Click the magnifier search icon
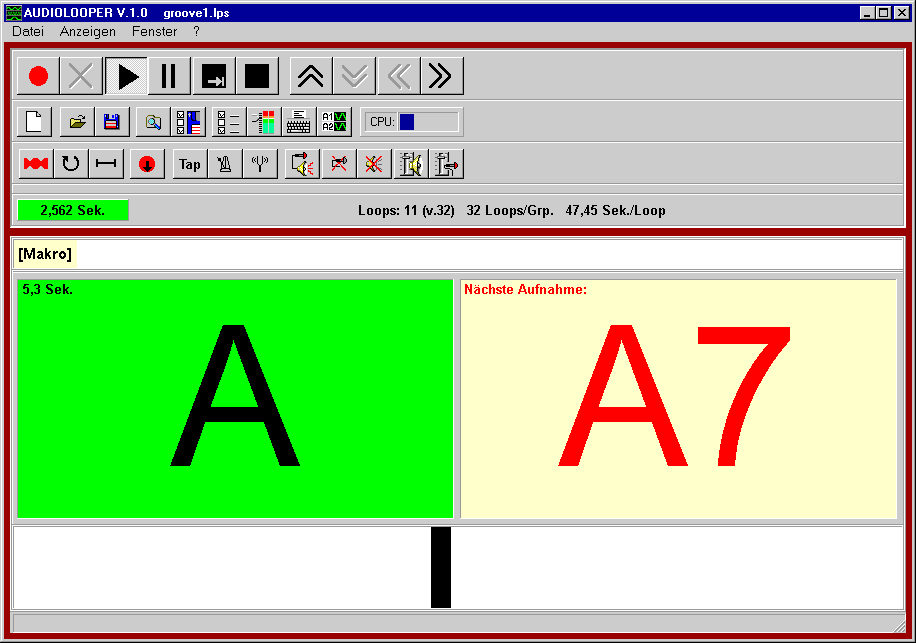The width and height of the screenshot is (916, 643). point(153,122)
